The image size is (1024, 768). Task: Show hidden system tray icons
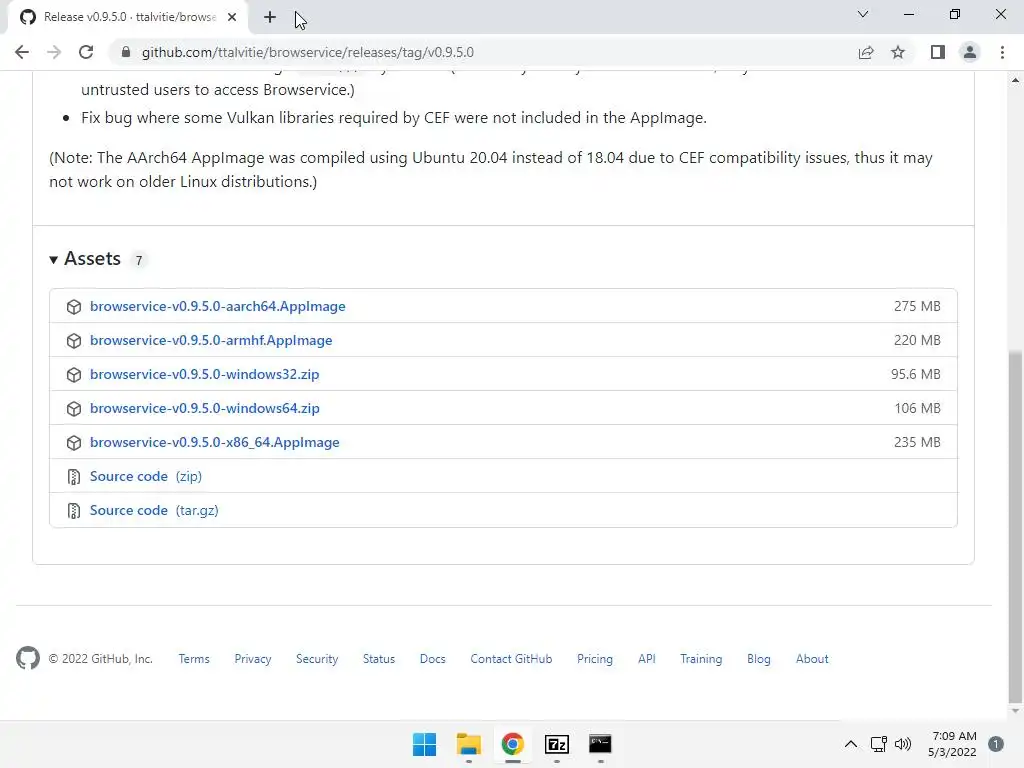[x=851, y=744]
